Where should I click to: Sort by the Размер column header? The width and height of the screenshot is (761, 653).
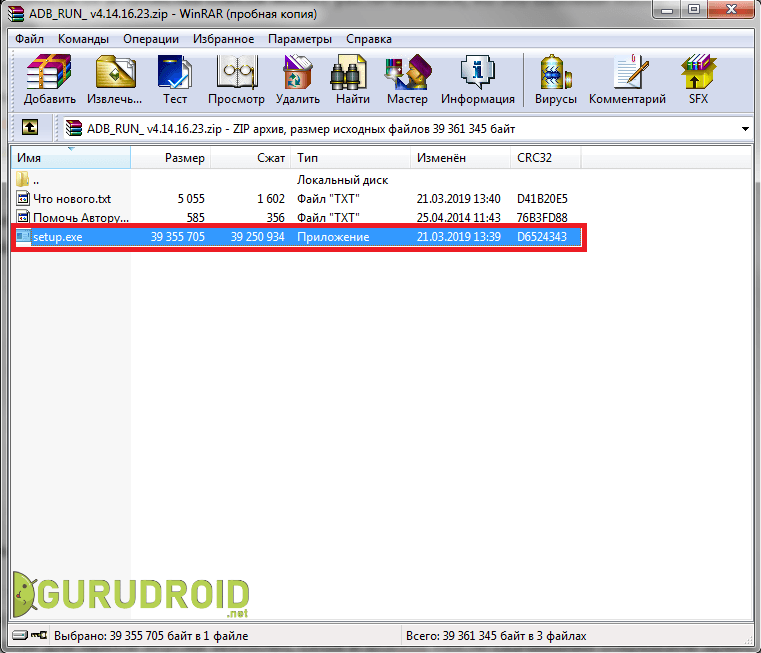[x=170, y=157]
